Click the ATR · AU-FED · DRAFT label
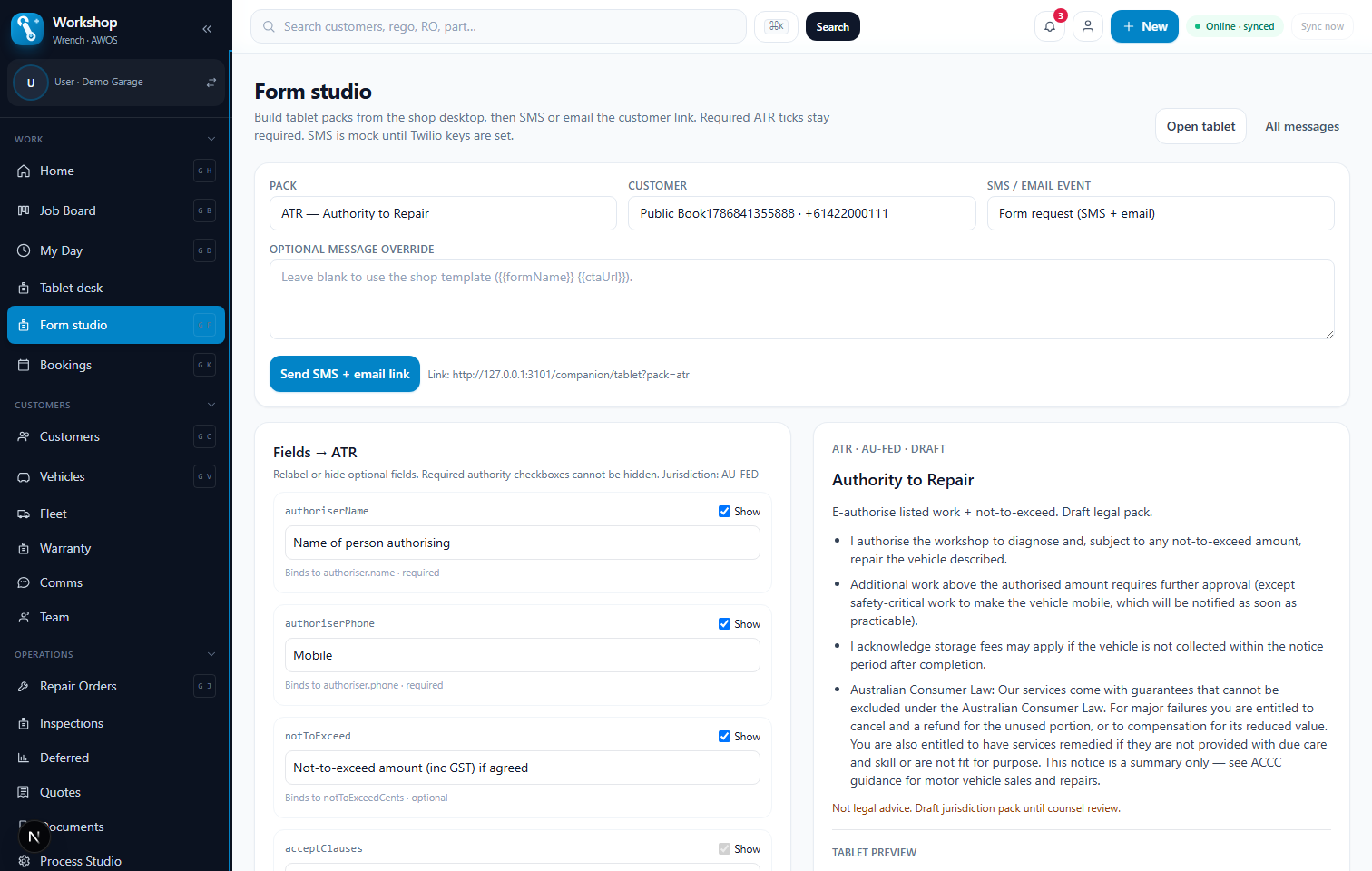Screen dimensions: 1372x871 click(888, 449)
